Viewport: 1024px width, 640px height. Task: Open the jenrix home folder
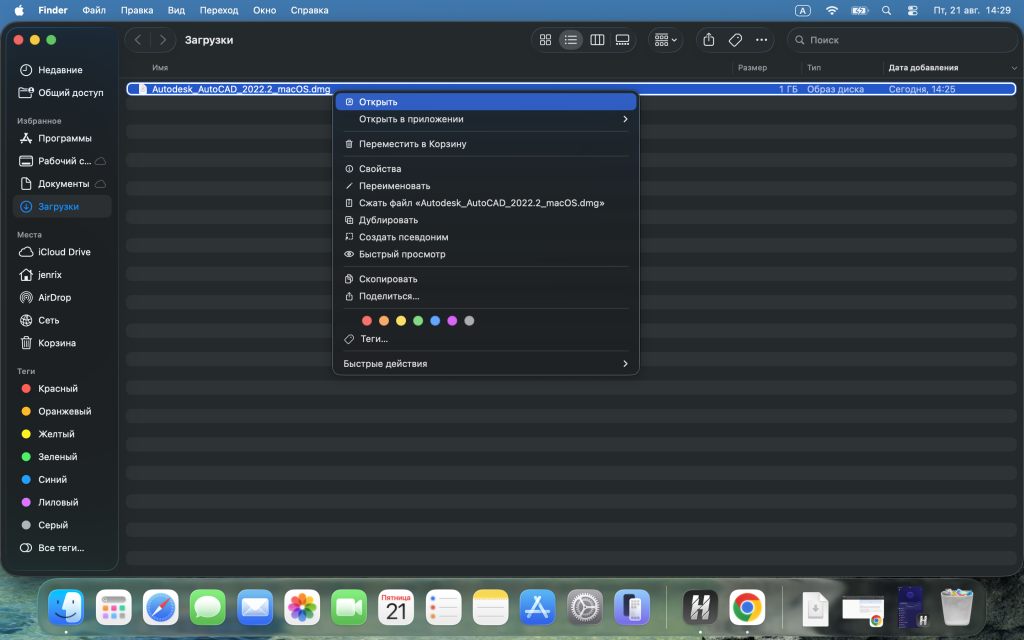[x=62, y=275]
